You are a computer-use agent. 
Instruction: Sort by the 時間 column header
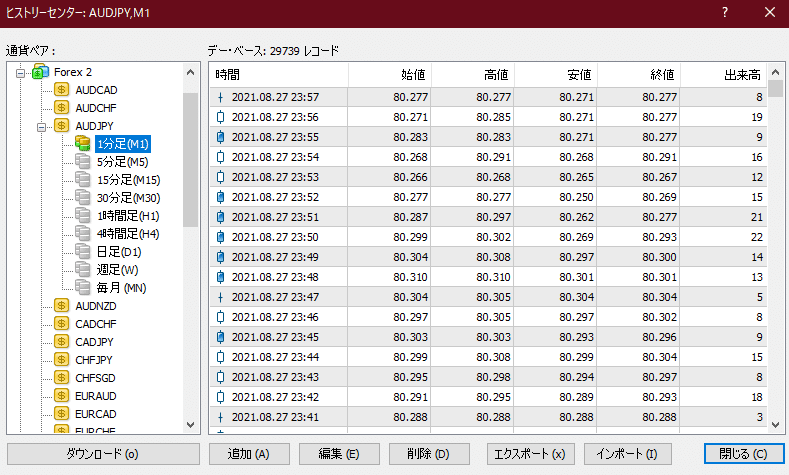(x=279, y=75)
